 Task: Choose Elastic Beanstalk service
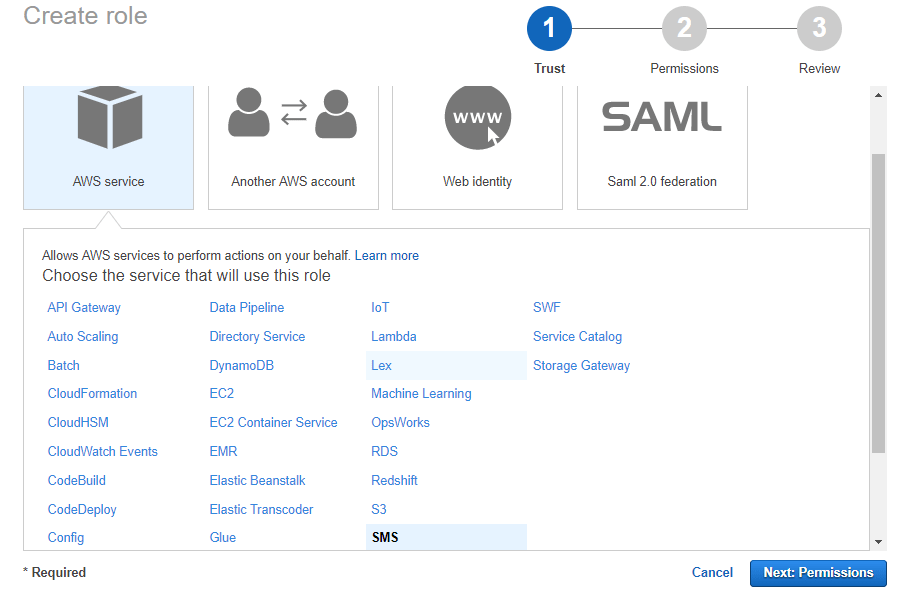click(x=258, y=481)
